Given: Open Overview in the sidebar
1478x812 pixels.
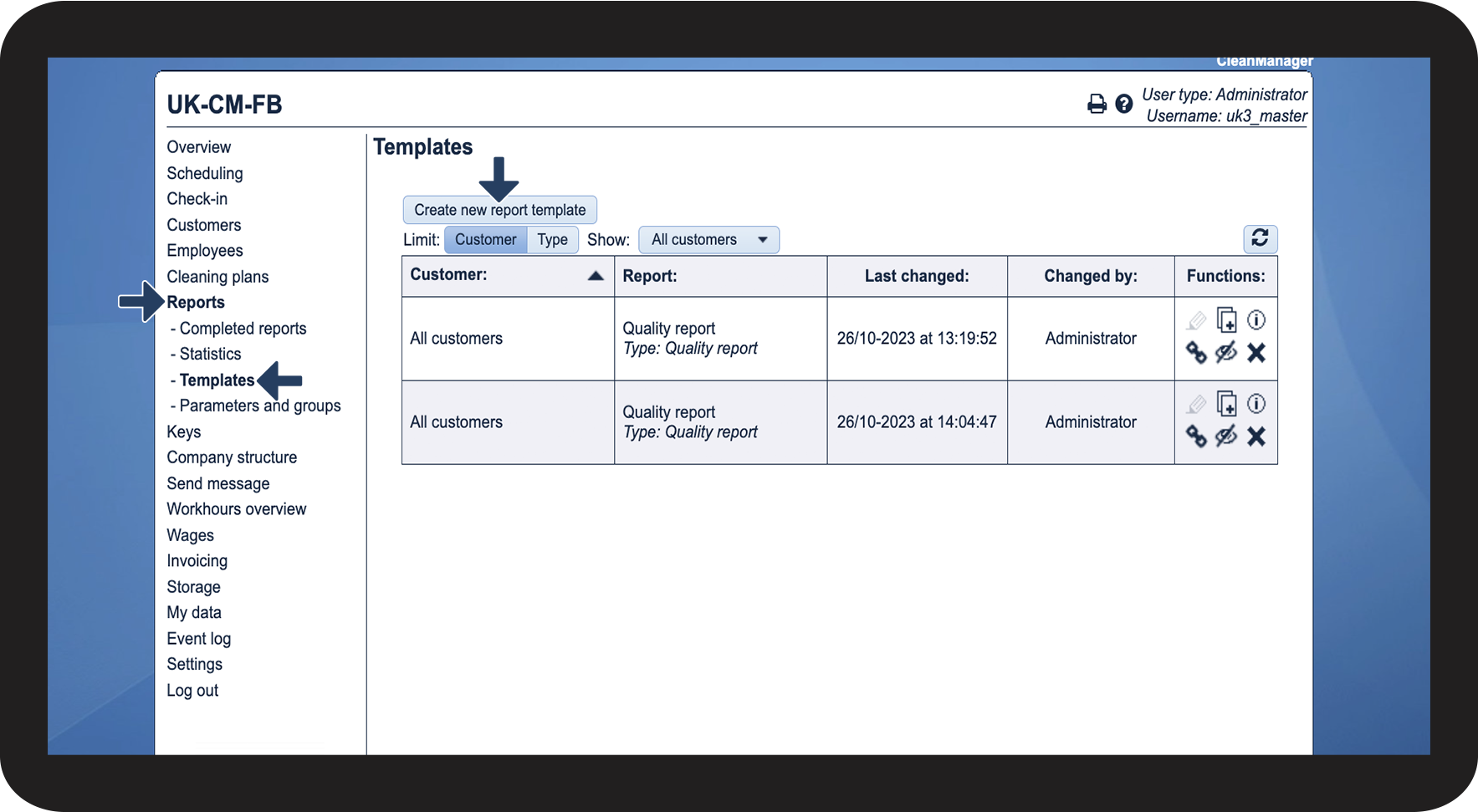Looking at the screenshot, I should tap(198, 147).
